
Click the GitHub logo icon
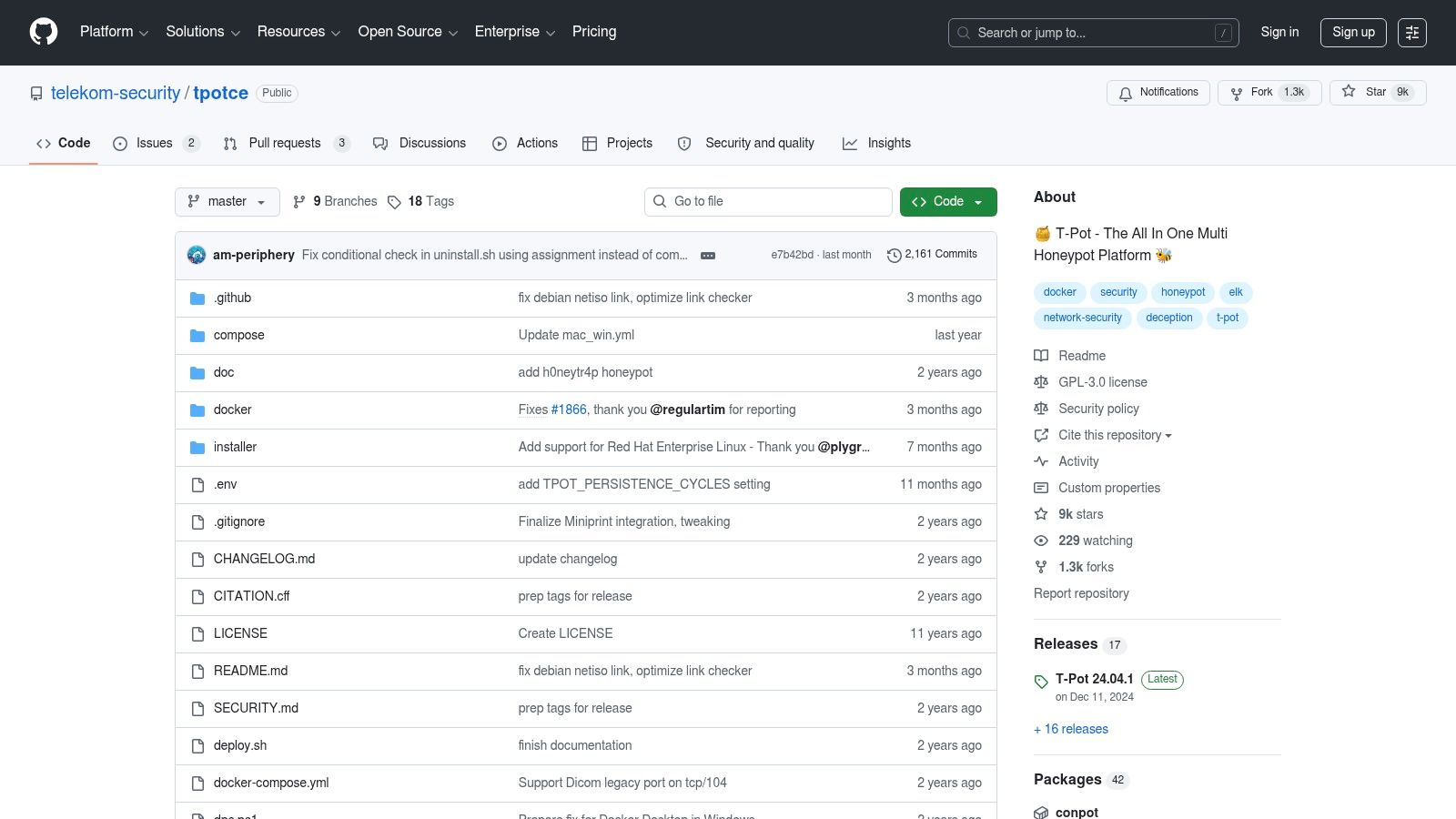point(44,32)
